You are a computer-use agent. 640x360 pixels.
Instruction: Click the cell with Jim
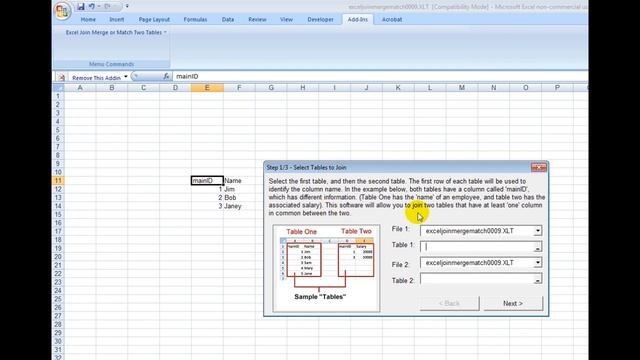239,189
